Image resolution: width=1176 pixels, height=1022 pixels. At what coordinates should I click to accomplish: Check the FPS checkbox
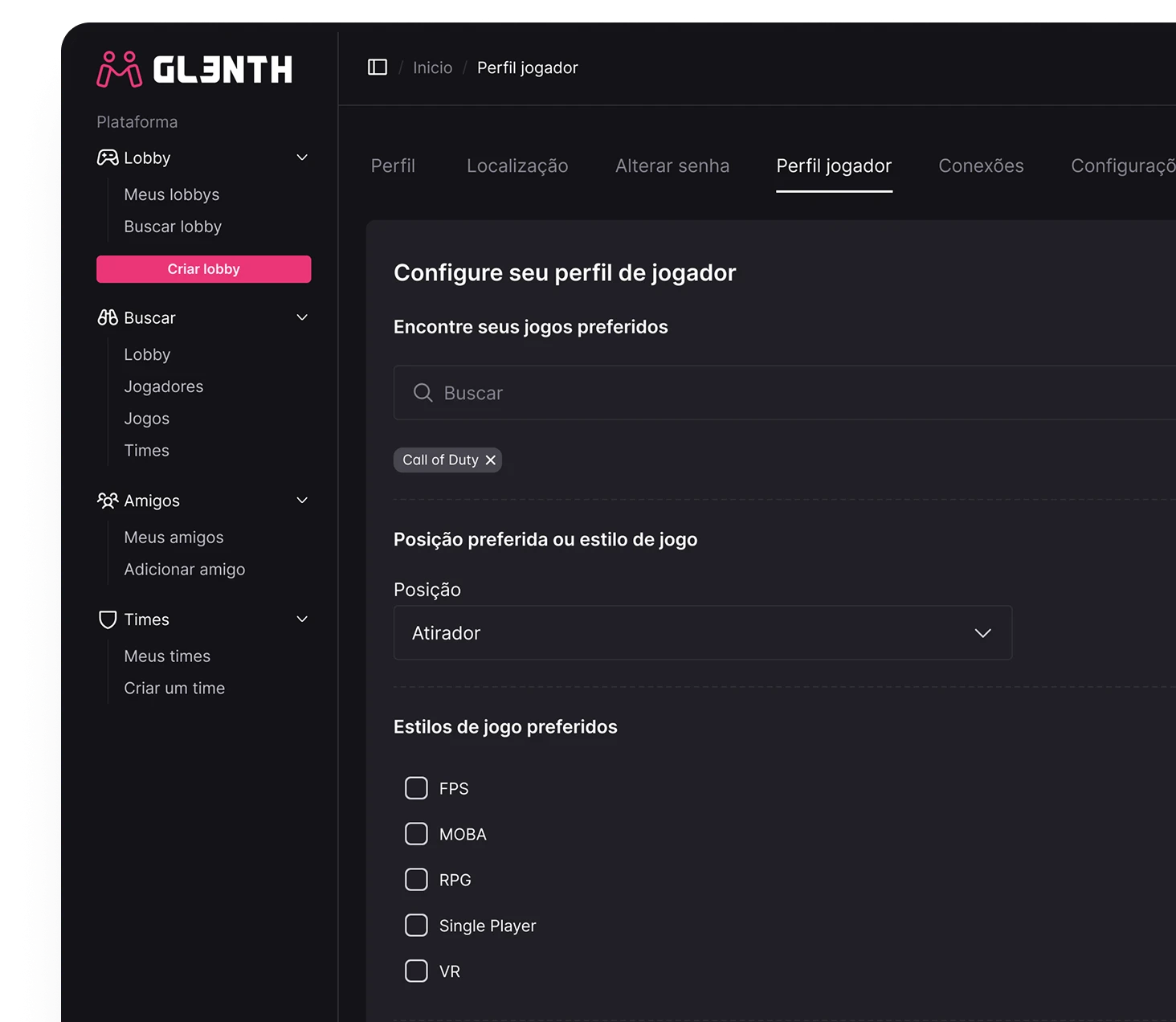(x=416, y=788)
